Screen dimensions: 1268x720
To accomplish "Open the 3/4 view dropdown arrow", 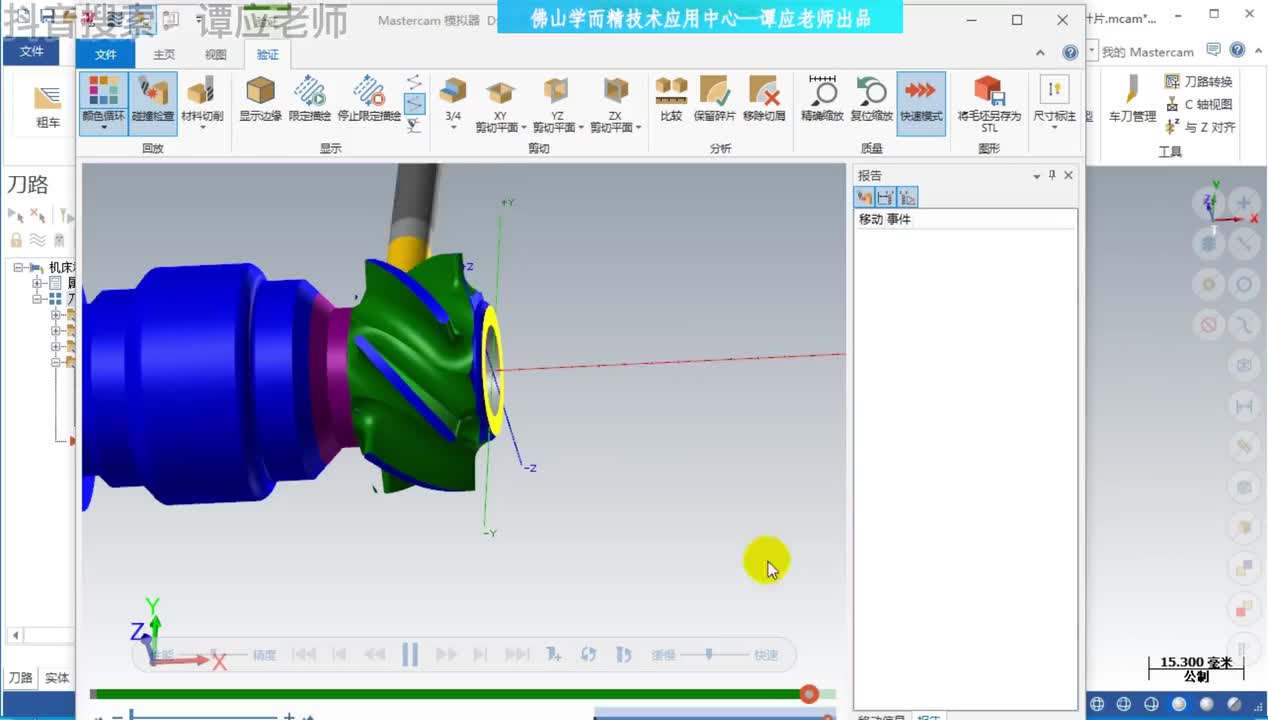I will [x=453, y=128].
